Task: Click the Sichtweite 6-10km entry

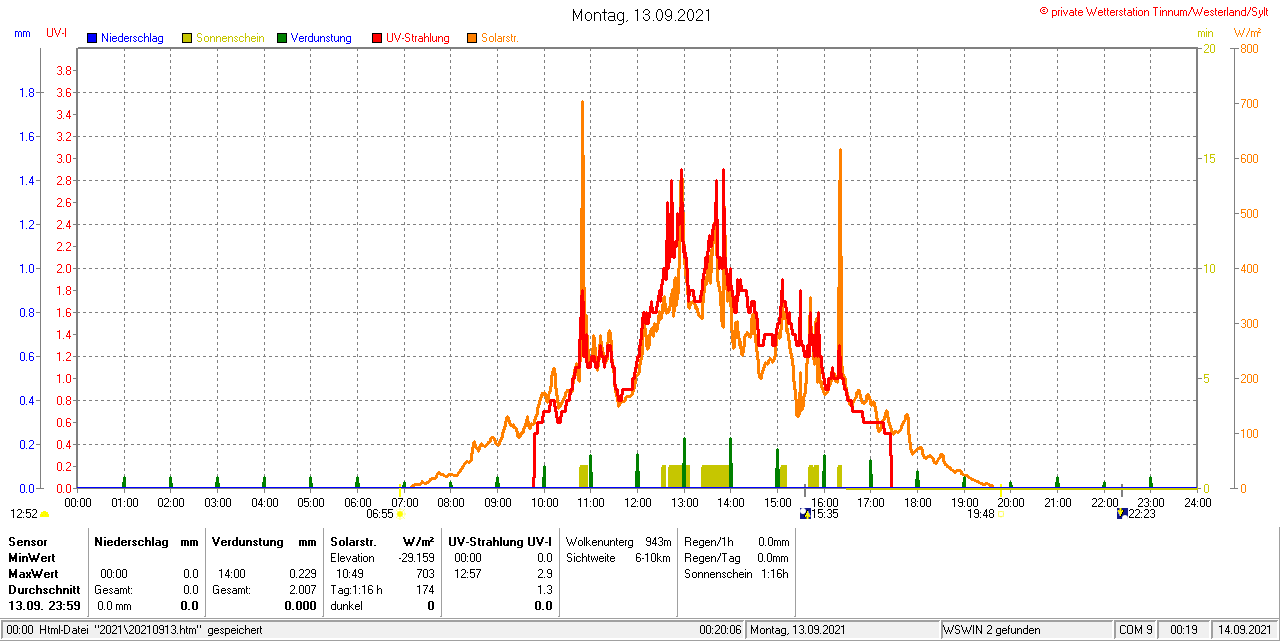Action: tap(618, 557)
